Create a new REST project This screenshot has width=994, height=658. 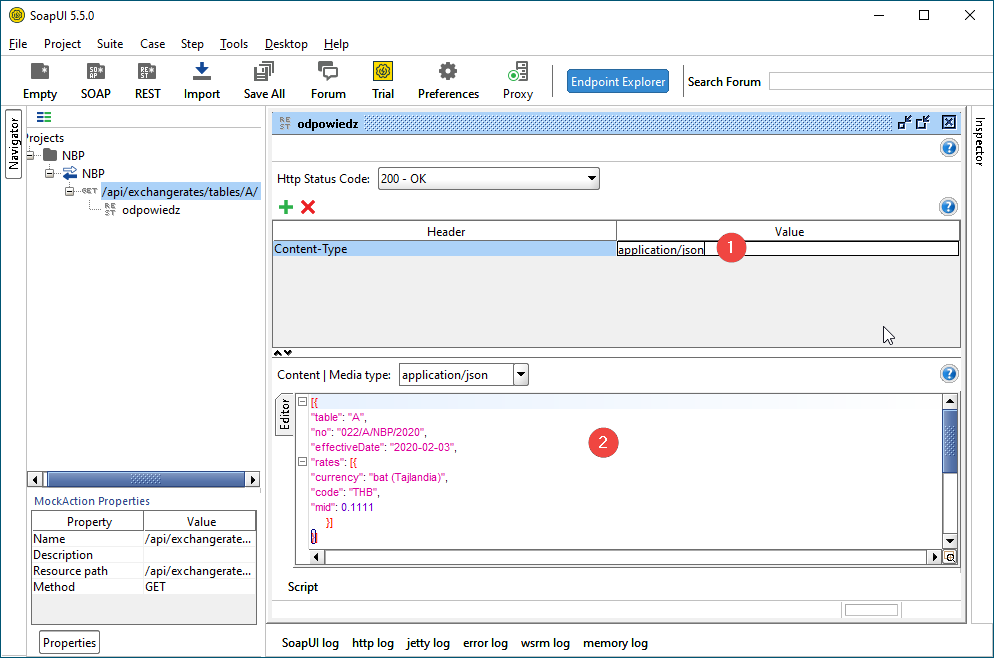147,81
